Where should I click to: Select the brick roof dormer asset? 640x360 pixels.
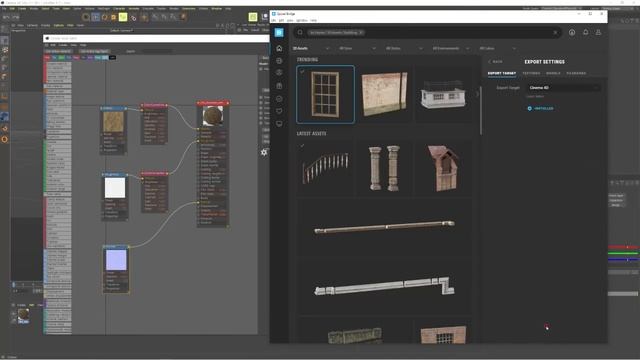pyautogui.click(x=443, y=168)
